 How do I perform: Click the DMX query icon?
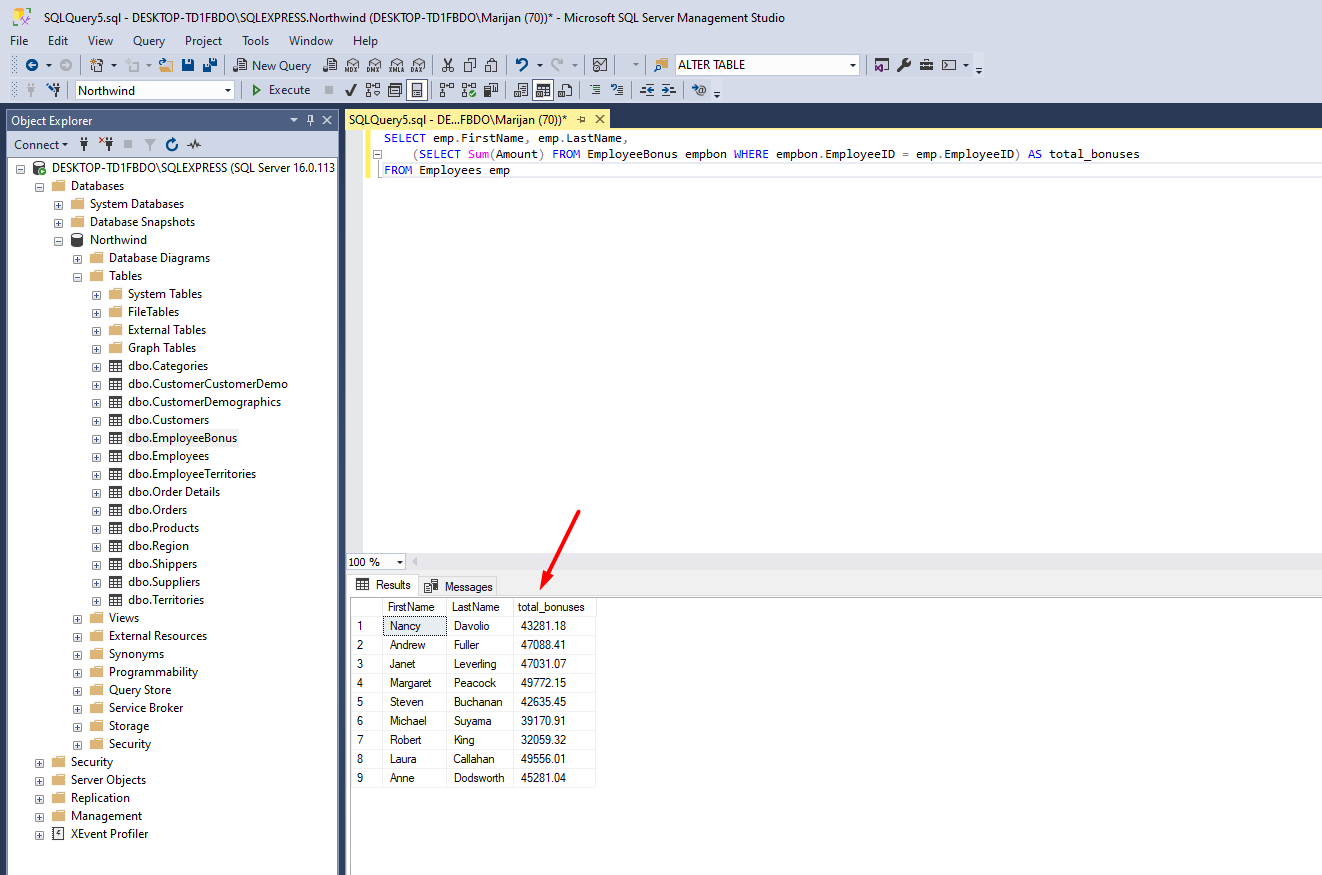point(374,65)
